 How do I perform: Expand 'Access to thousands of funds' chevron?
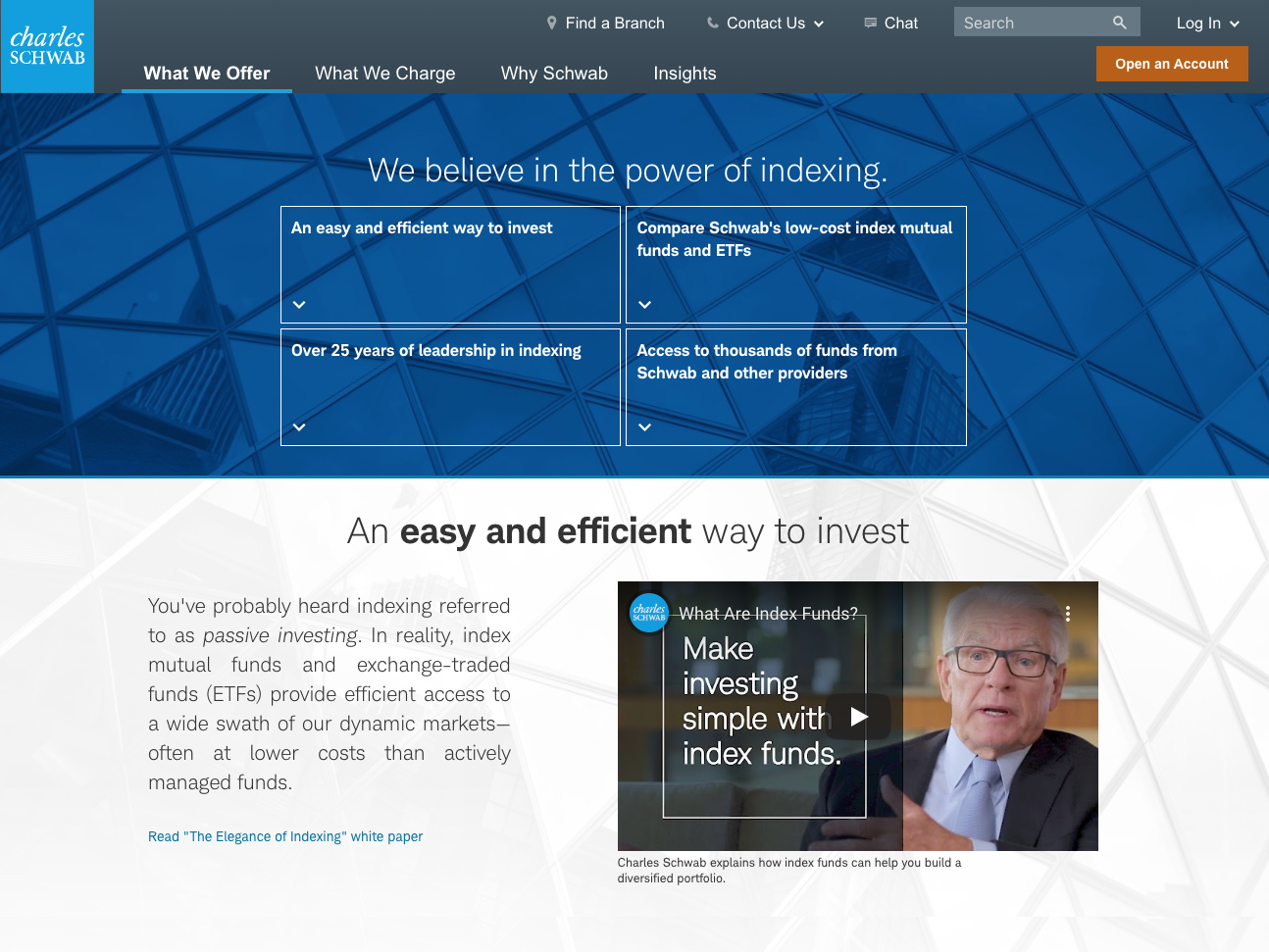pos(644,427)
